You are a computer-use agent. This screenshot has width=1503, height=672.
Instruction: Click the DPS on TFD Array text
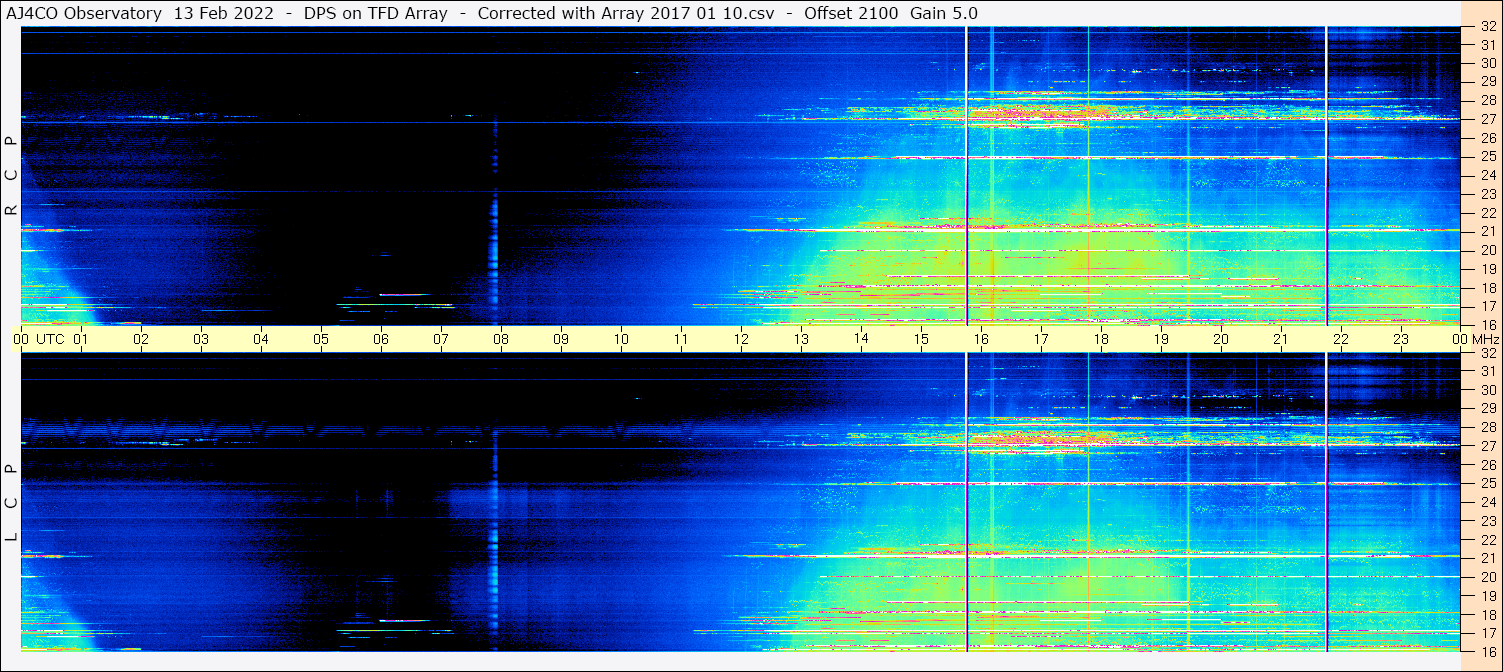(x=376, y=13)
